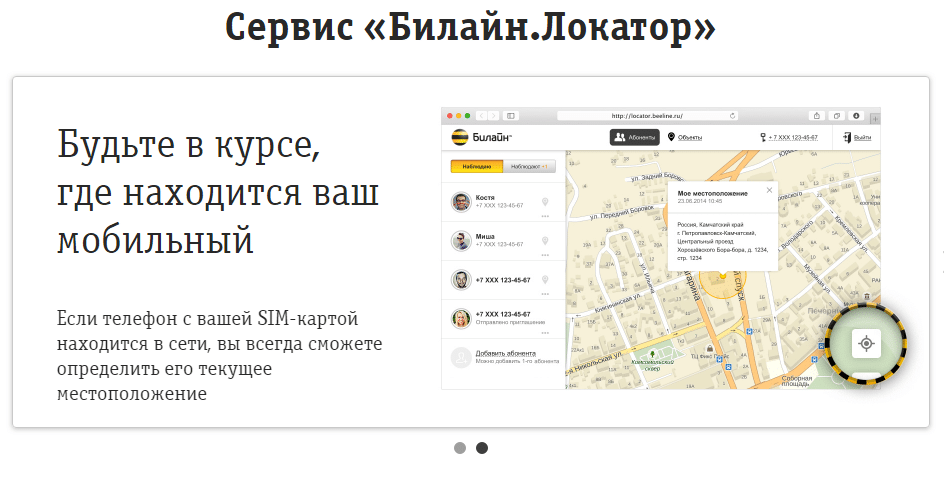Click the Объекты map pin icon
Viewport: 944px width, 480px height.
tap(671, 137)
